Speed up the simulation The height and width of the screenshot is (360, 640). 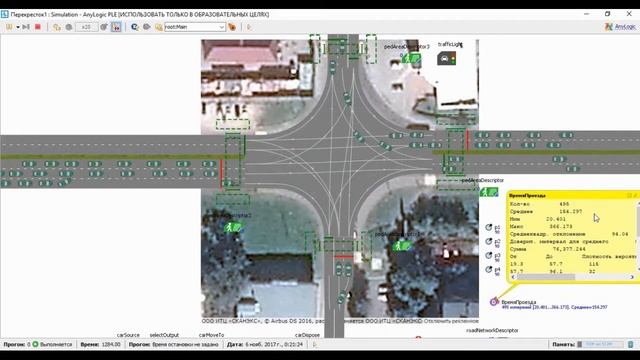[x=104, y=27]
